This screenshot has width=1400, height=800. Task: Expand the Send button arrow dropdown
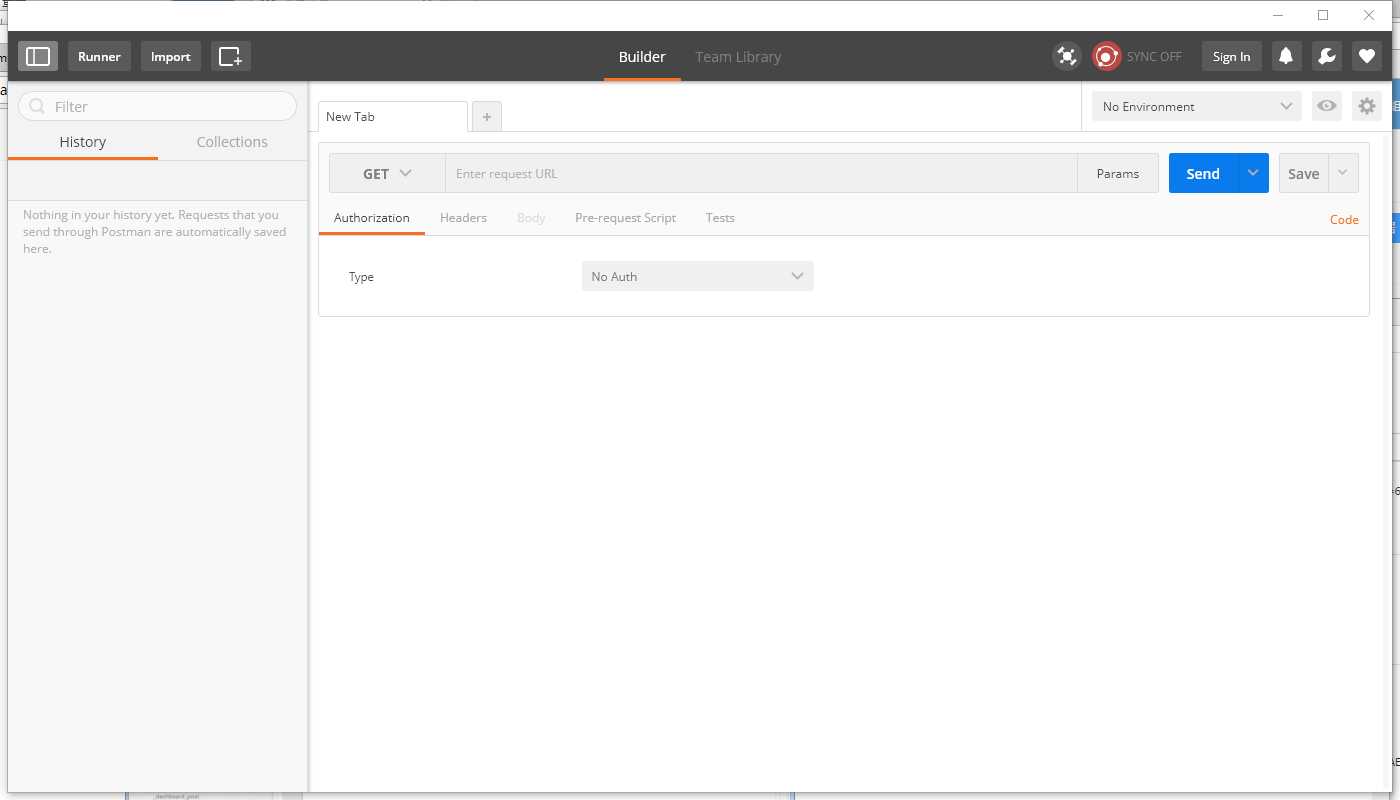1253,173
